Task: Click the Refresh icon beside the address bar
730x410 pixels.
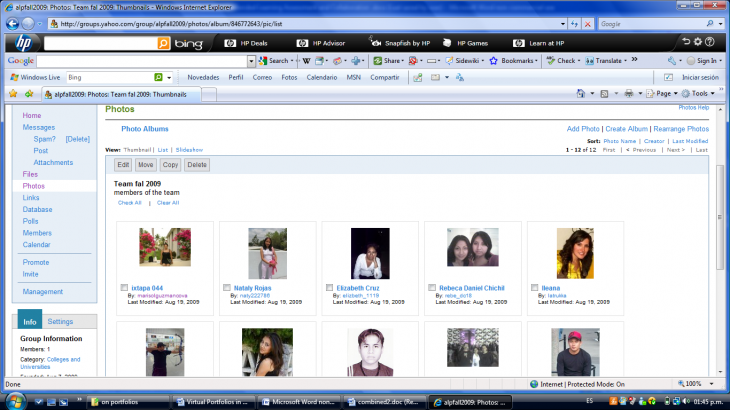Action: (x=575, y=24)
